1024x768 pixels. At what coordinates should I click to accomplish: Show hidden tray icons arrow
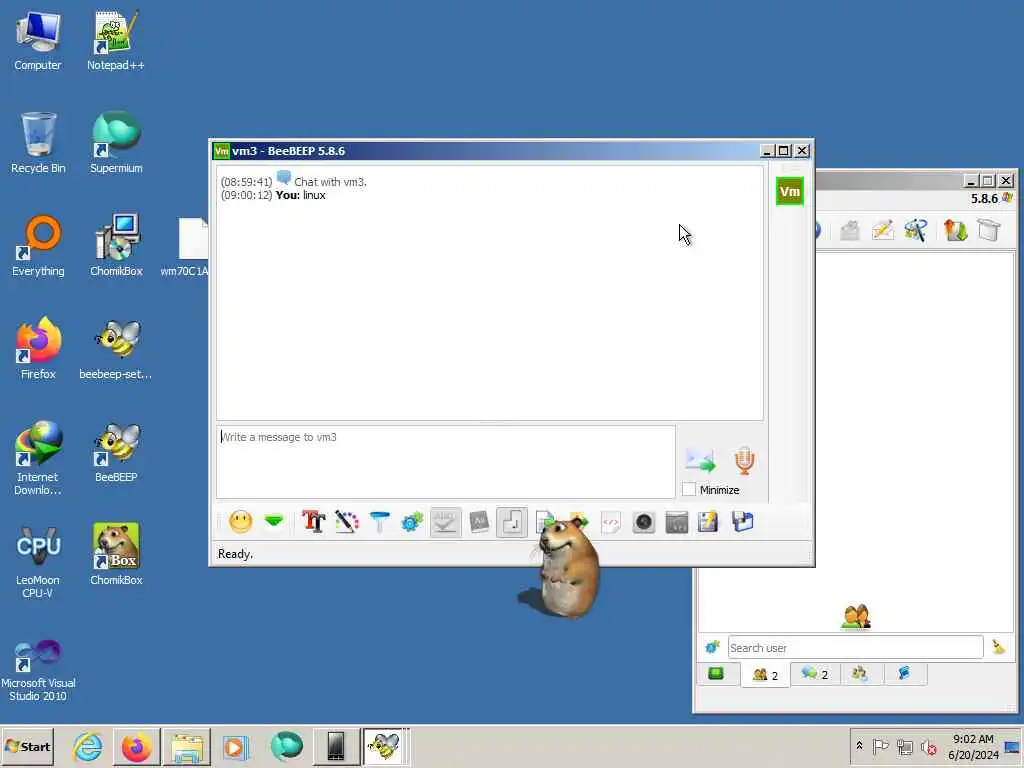pos(859,746)
